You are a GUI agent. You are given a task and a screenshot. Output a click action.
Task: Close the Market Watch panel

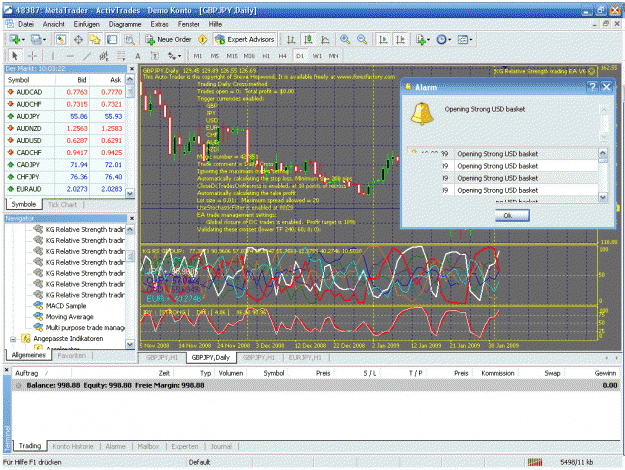coord(132,69)
